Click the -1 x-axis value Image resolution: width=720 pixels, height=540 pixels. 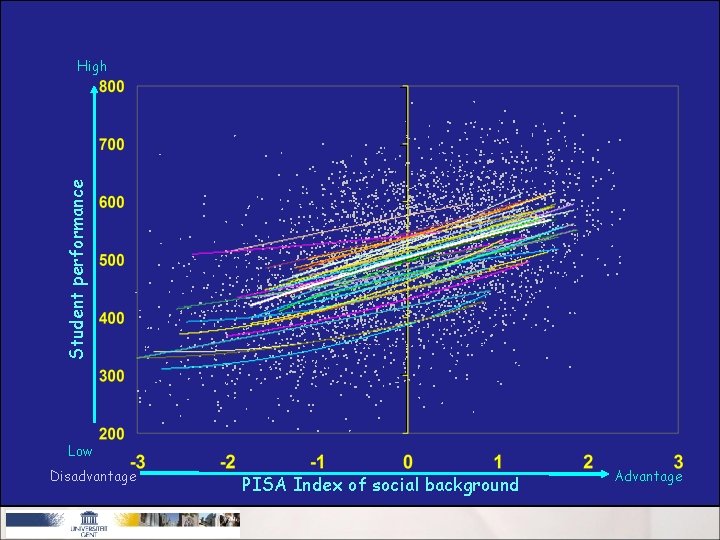click(x=318, y=462)
